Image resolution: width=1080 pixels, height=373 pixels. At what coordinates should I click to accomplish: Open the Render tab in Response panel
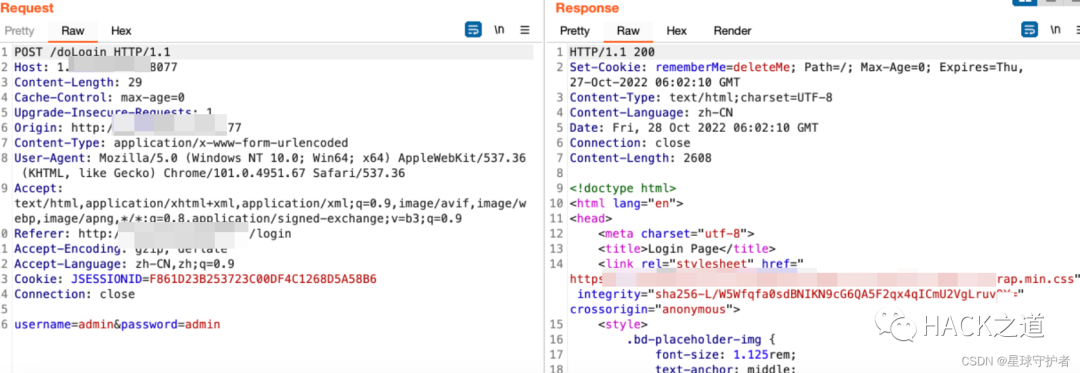732,31
